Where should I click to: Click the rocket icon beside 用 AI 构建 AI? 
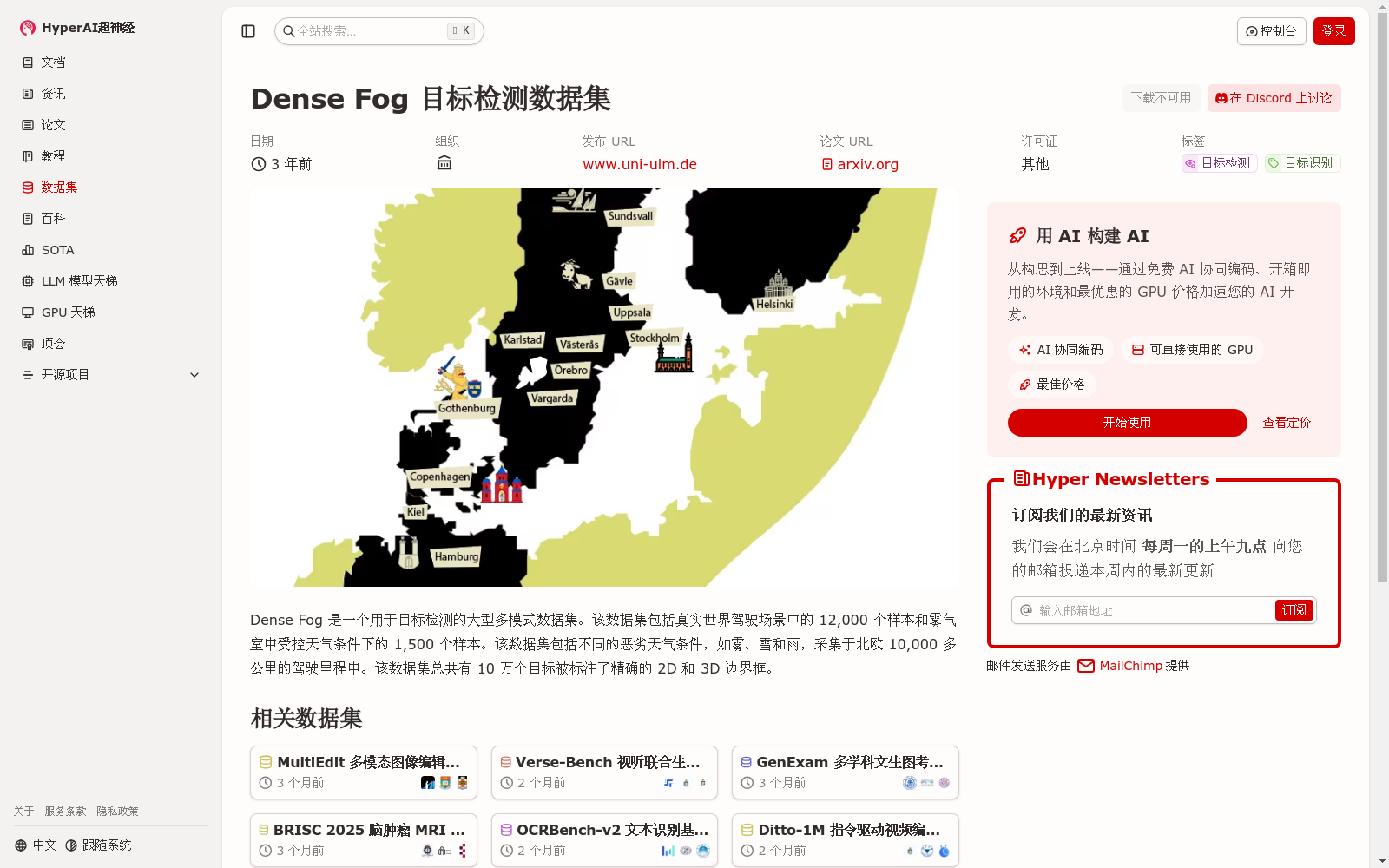tap(1018, 236)
